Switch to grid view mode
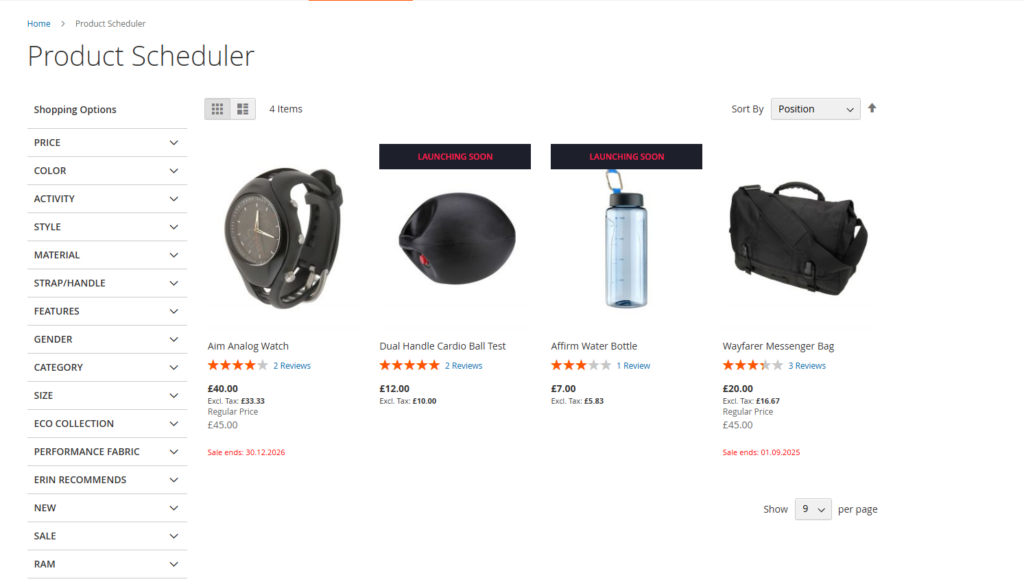1024x586 pixels. [217, 109]
